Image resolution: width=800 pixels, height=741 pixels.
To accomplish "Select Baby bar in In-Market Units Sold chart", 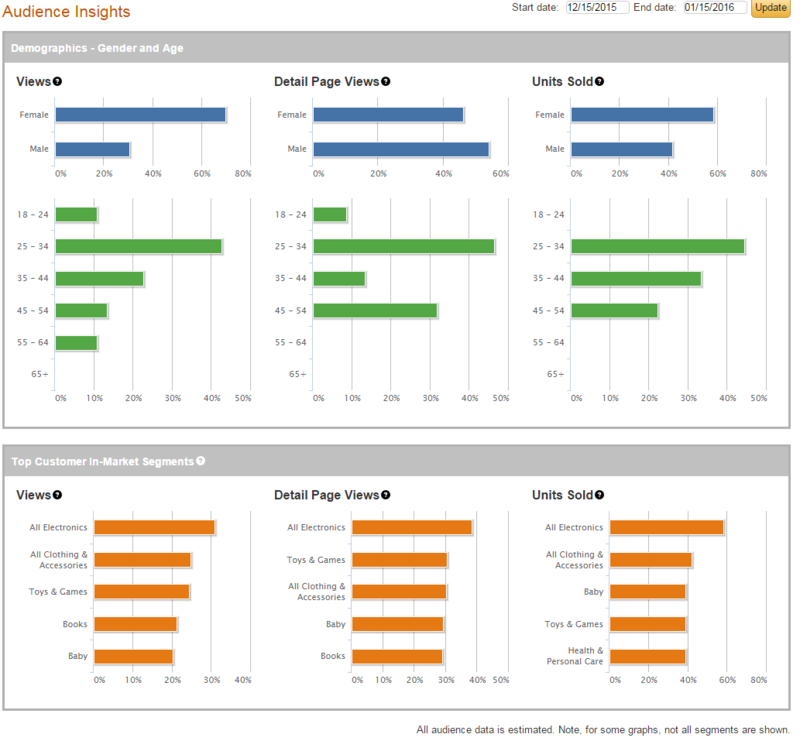I will coord(647,592).
